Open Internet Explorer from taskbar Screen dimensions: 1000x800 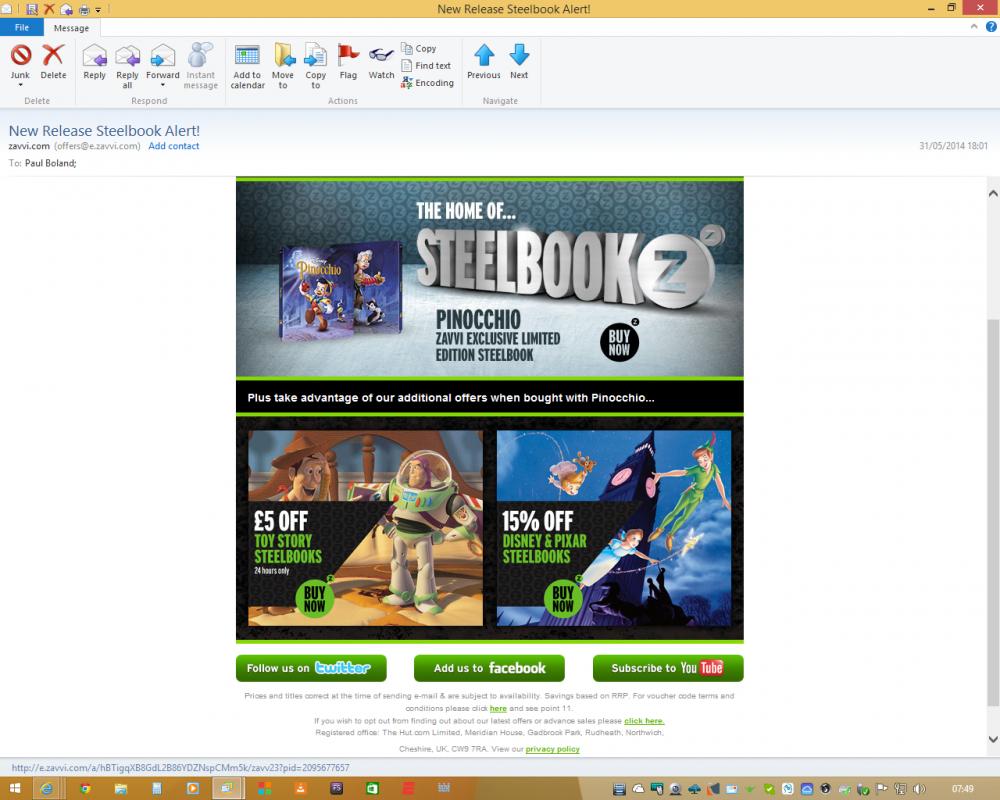point(46,789)
